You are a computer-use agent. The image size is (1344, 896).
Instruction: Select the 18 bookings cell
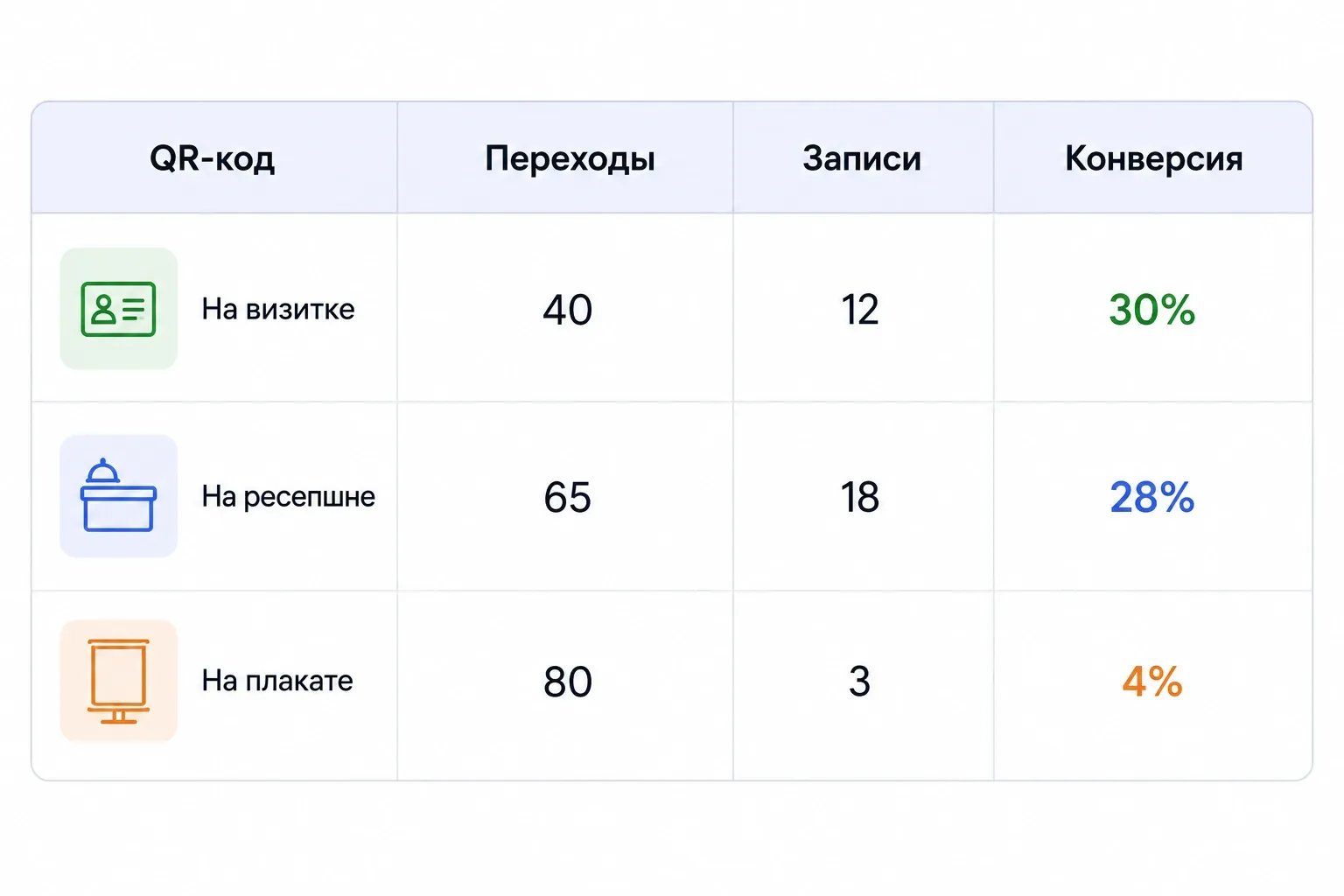coord(860,498)
